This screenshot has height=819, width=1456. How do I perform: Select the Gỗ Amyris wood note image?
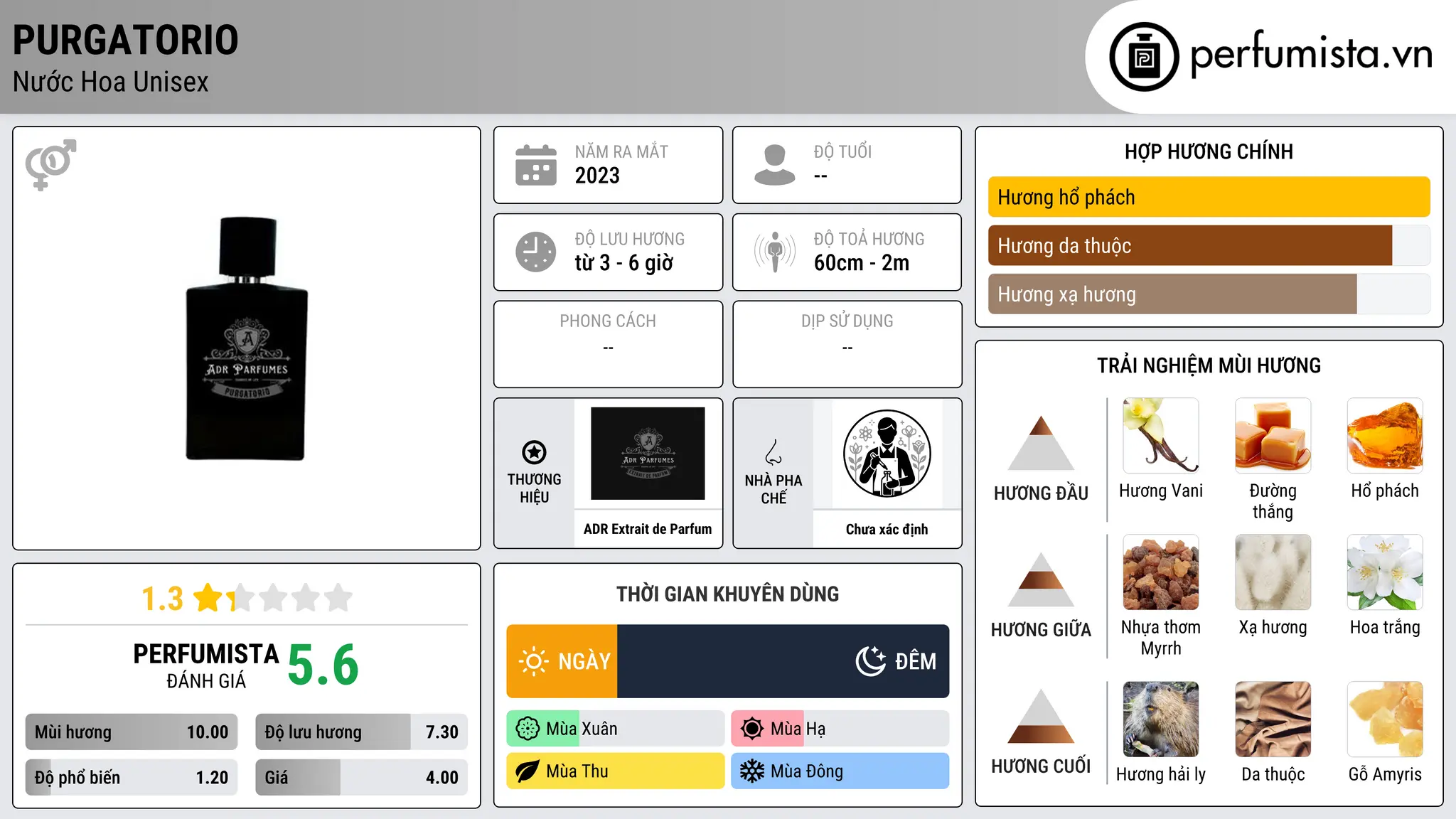1385,719
